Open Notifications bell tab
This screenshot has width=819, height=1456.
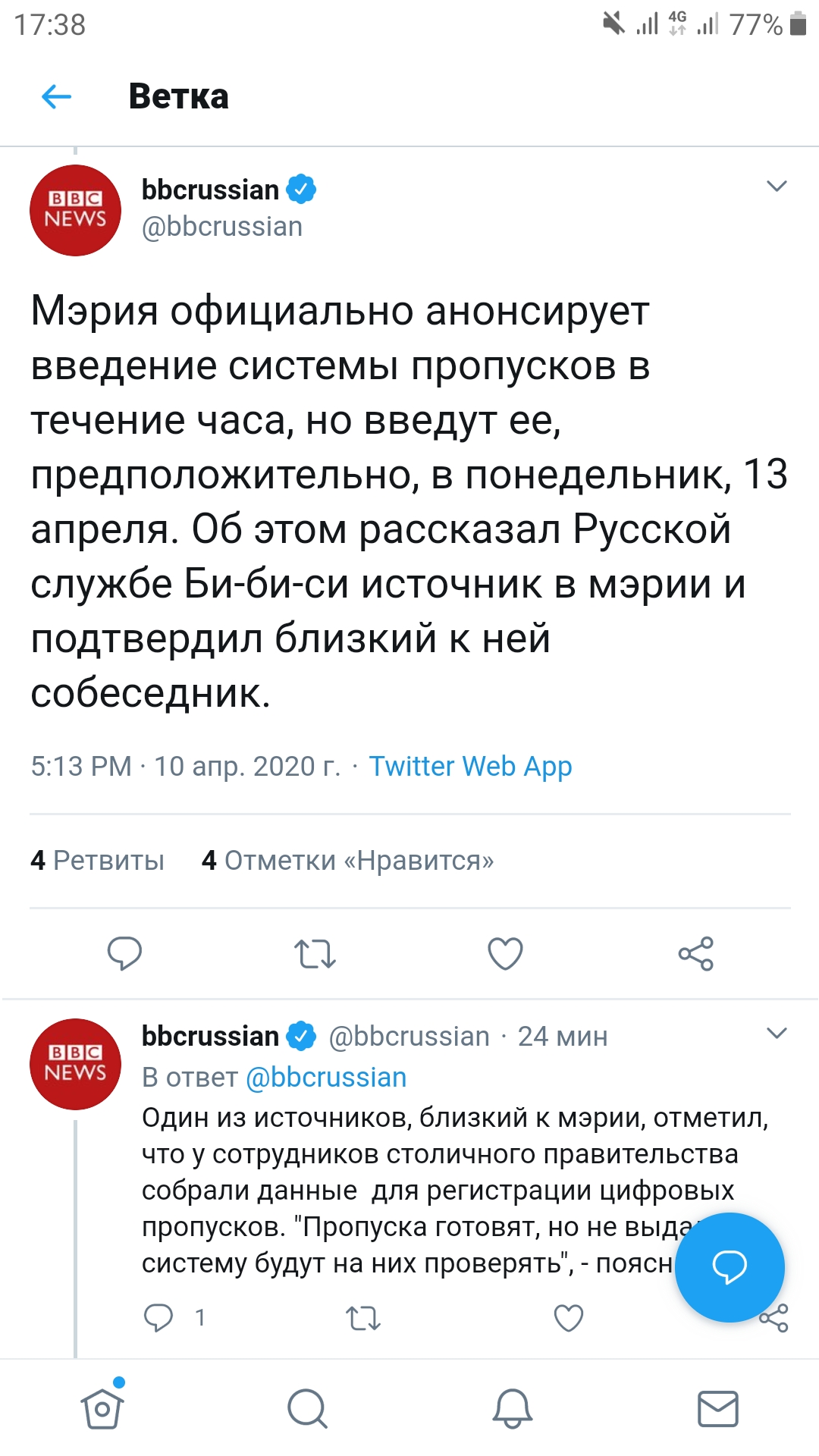click(x=513, y=1408)
